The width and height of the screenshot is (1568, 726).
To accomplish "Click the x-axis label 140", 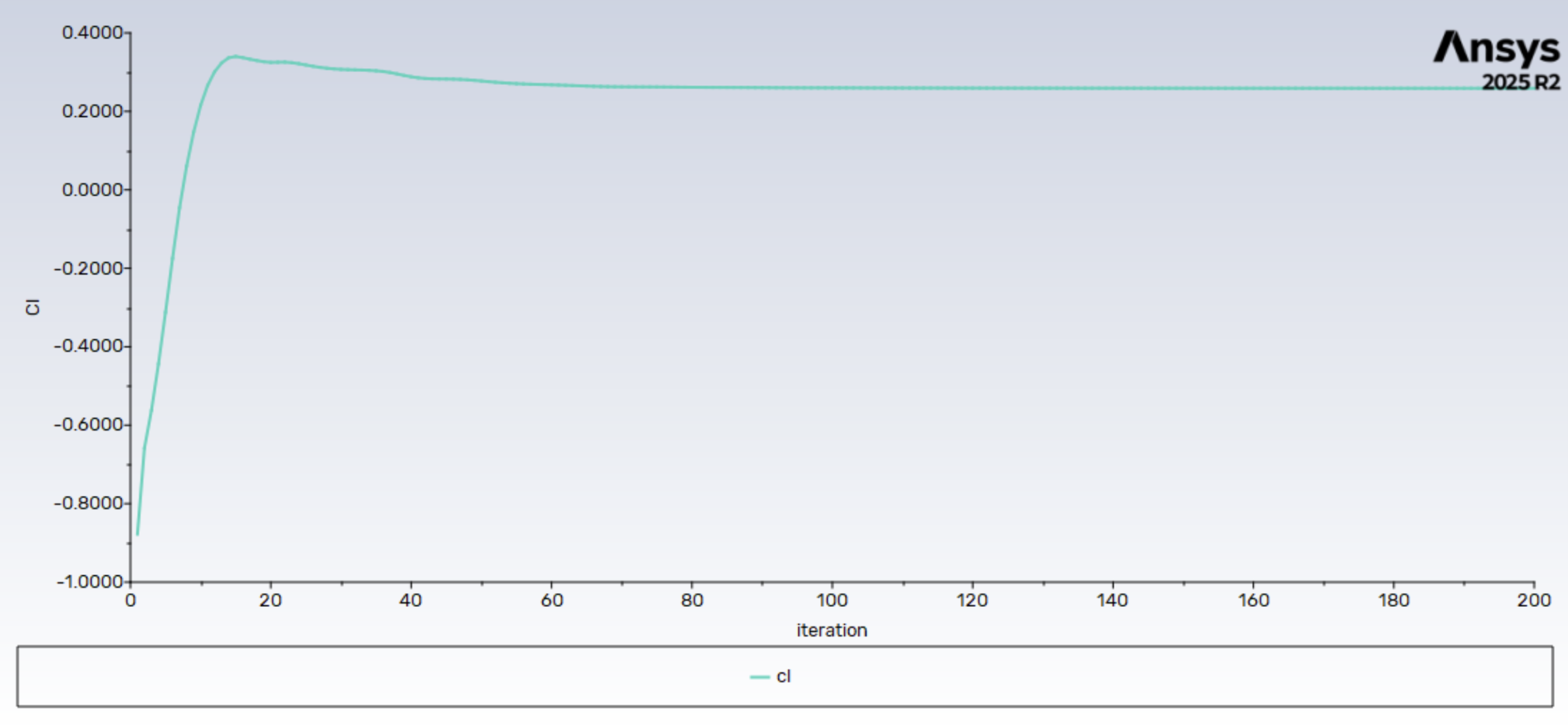I will click(x=1112, y=601).
